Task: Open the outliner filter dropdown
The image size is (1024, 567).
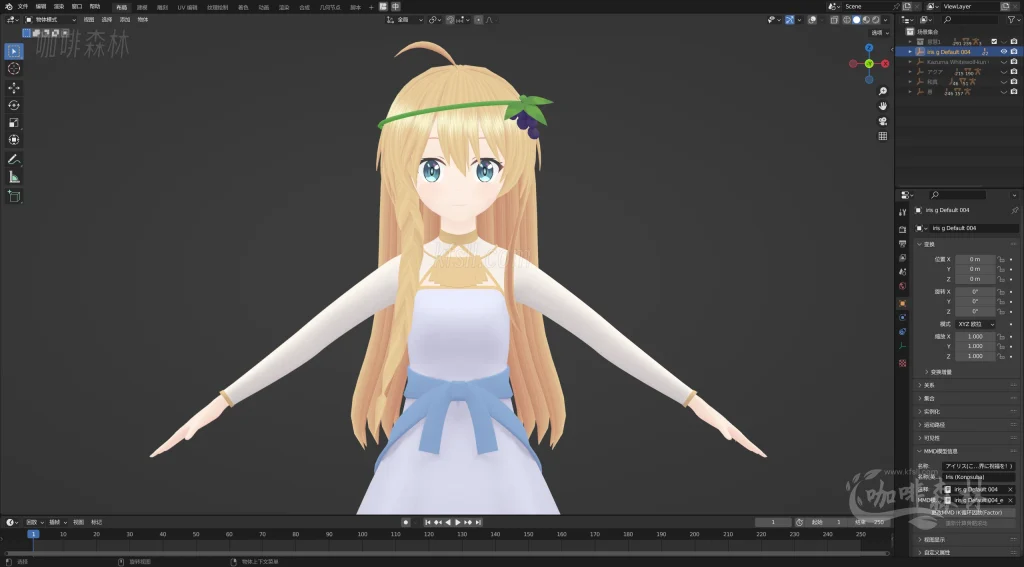Action: pos(1013,20)
